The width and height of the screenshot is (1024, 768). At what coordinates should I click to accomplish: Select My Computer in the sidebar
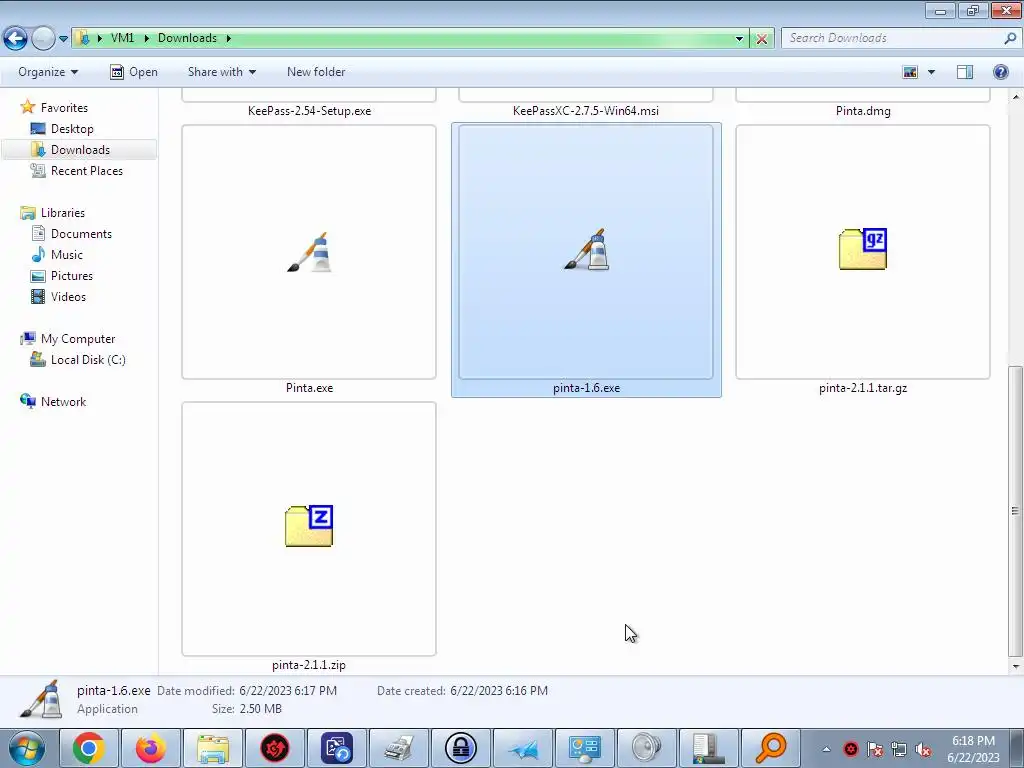(78, 339)
